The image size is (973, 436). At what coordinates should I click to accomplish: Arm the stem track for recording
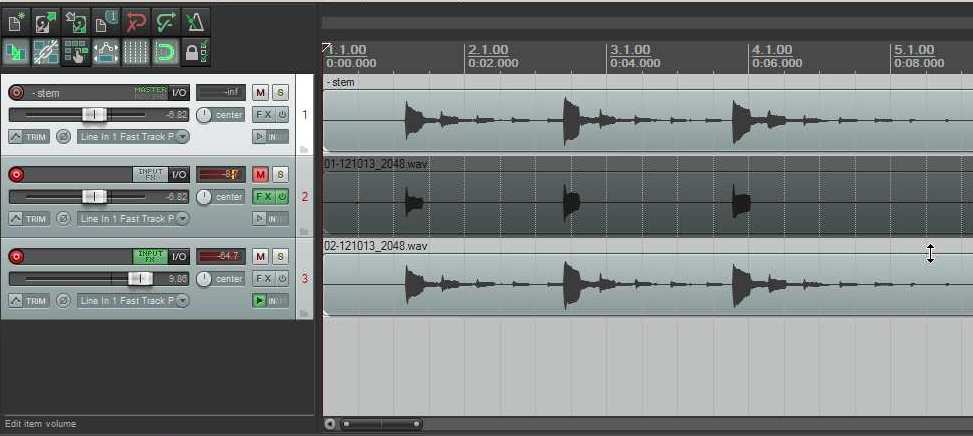tap(17, 93)
